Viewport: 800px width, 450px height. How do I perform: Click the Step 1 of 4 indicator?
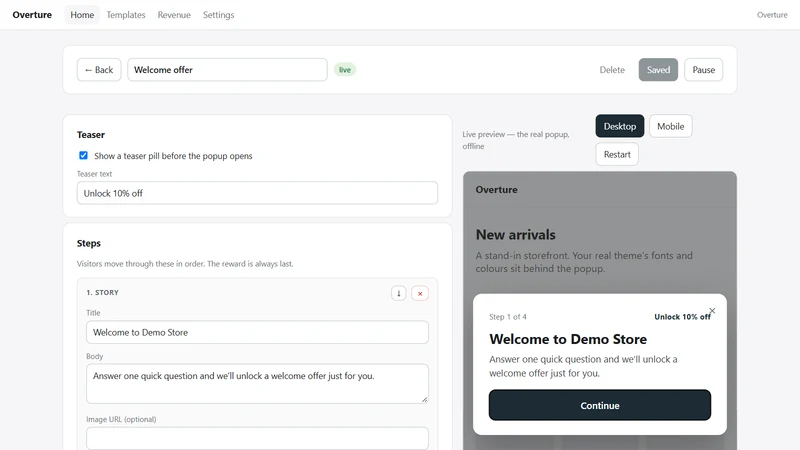(x=508, y=317)
